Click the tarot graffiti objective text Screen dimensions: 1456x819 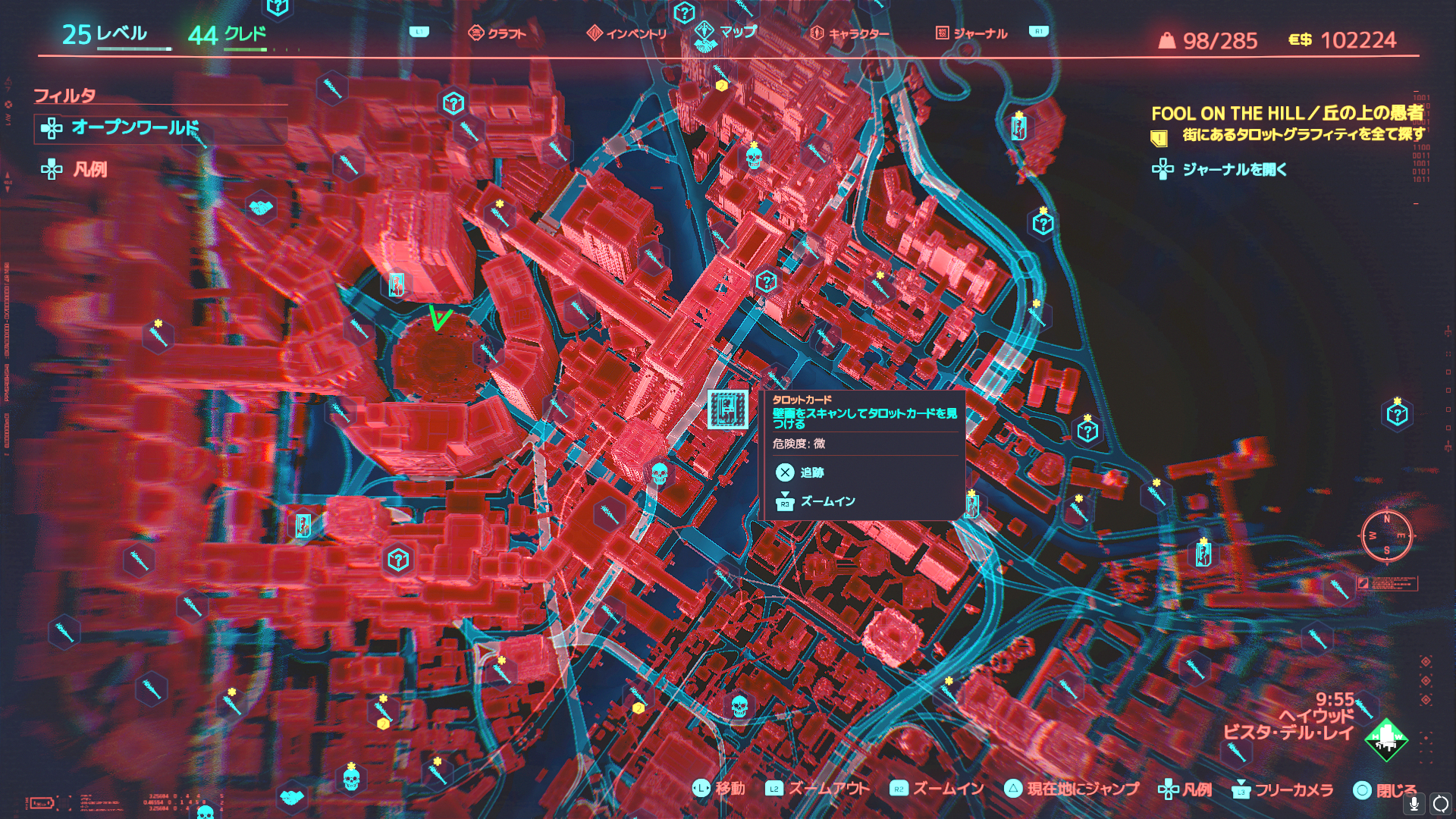[1303, 135]
